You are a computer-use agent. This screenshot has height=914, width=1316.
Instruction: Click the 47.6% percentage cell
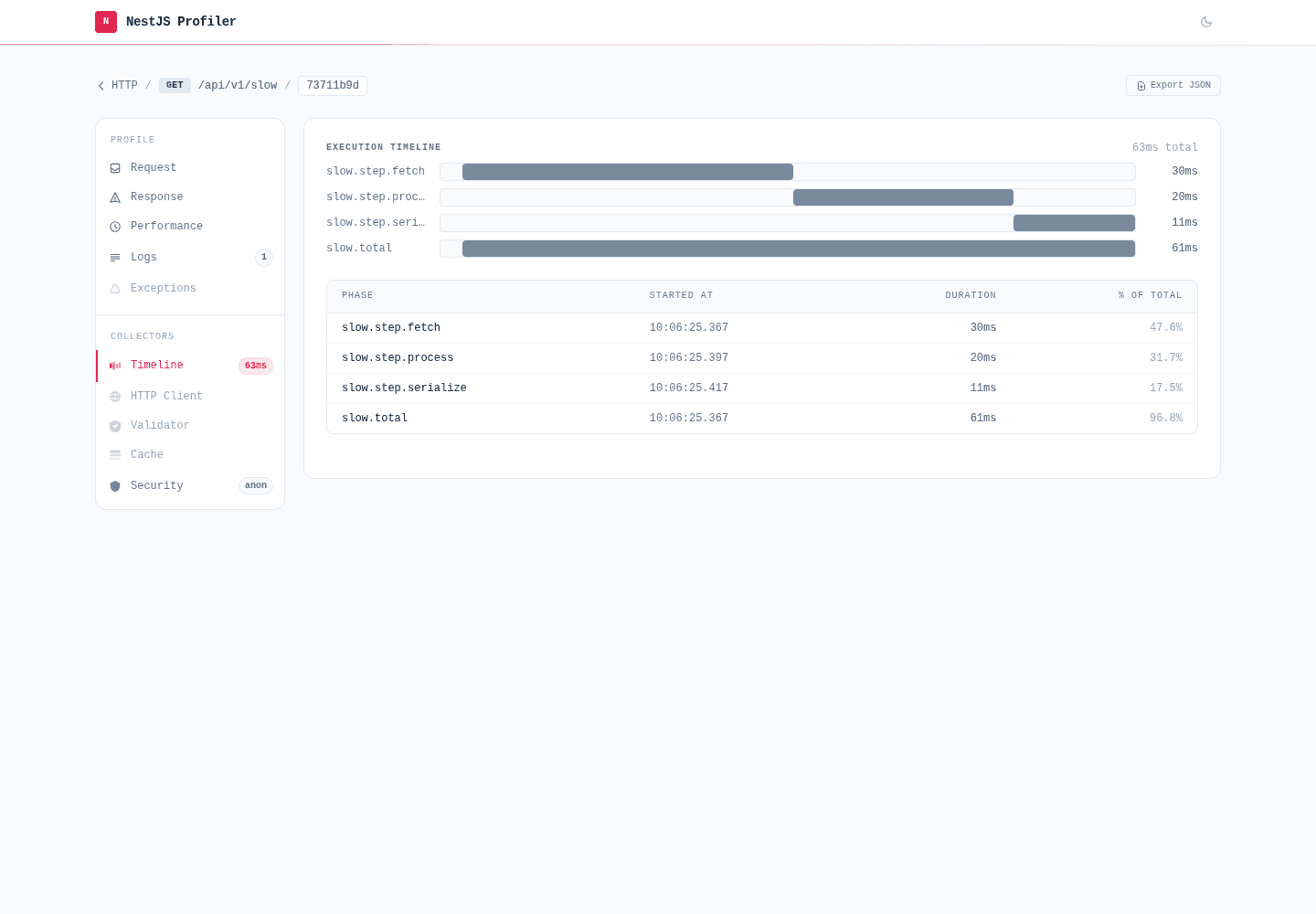coord(1166,328)
